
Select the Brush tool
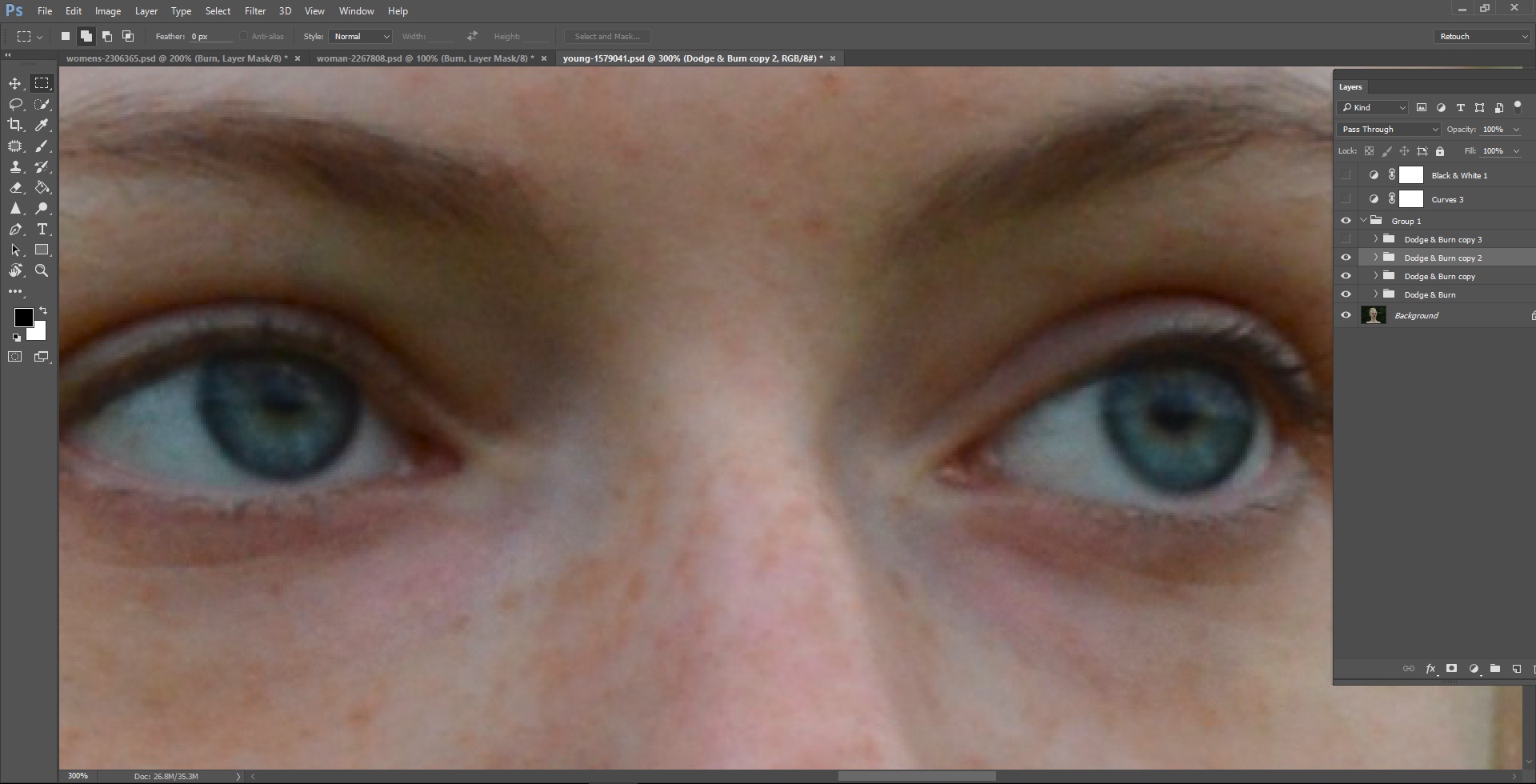coord(42,146)
